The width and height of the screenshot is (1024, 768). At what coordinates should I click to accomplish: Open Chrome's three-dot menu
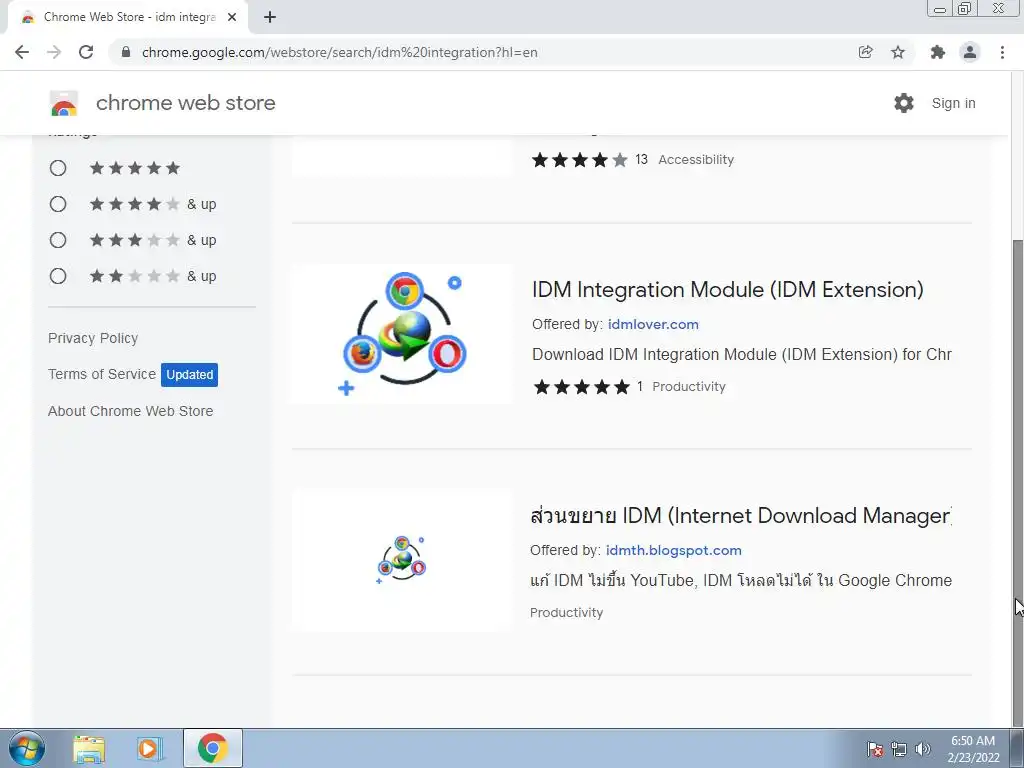click(x=1002, y=52)
